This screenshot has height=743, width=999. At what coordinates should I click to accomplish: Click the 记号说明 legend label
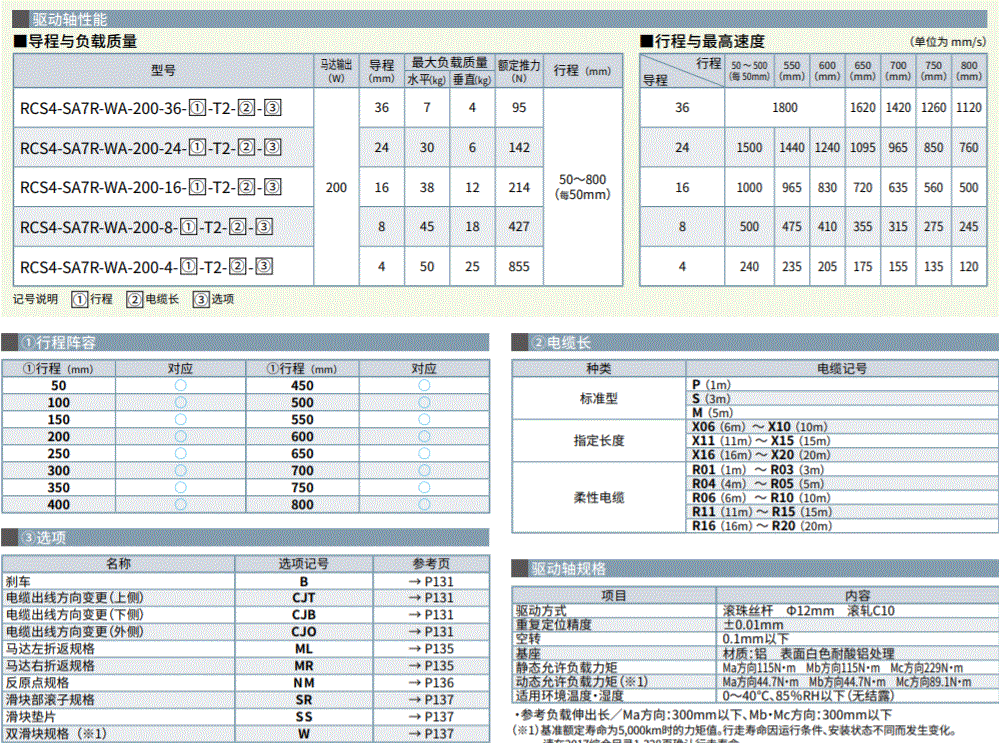click(35, 299)
